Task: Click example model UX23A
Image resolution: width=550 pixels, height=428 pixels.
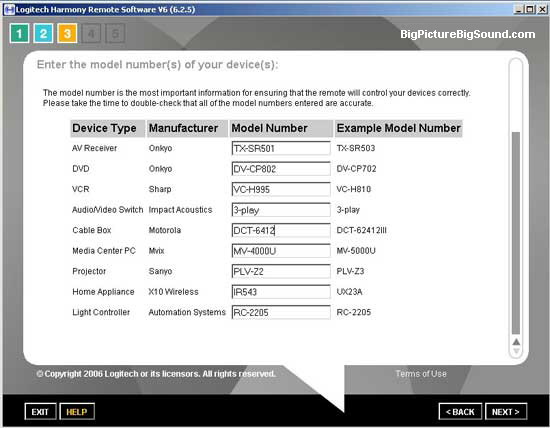Action: pos(349,292)
